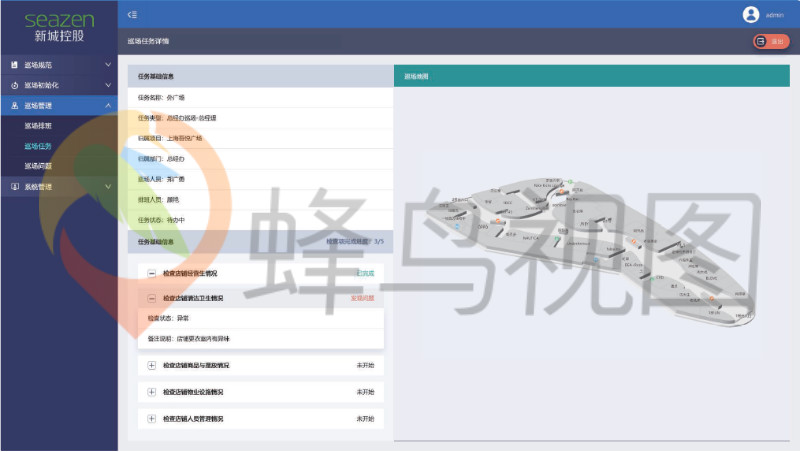Expand the 检查店铺商品与摆放情况 row plus icon
Viewport: 800px width, 452px height.
click(152, 365)
